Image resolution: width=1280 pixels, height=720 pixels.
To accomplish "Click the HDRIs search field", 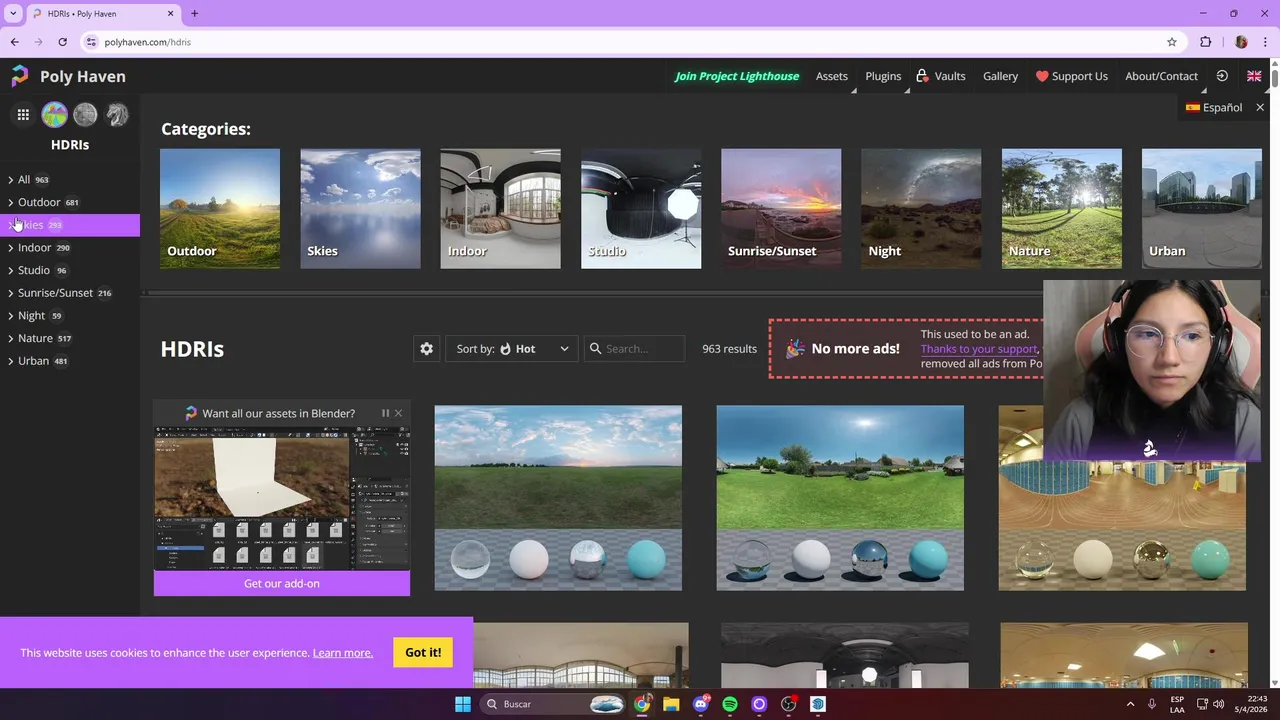I will tap(635, 349).
